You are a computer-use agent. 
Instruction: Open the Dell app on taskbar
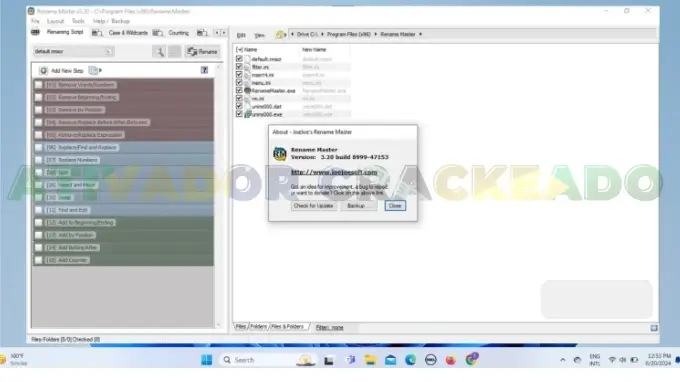click(431, 360)
